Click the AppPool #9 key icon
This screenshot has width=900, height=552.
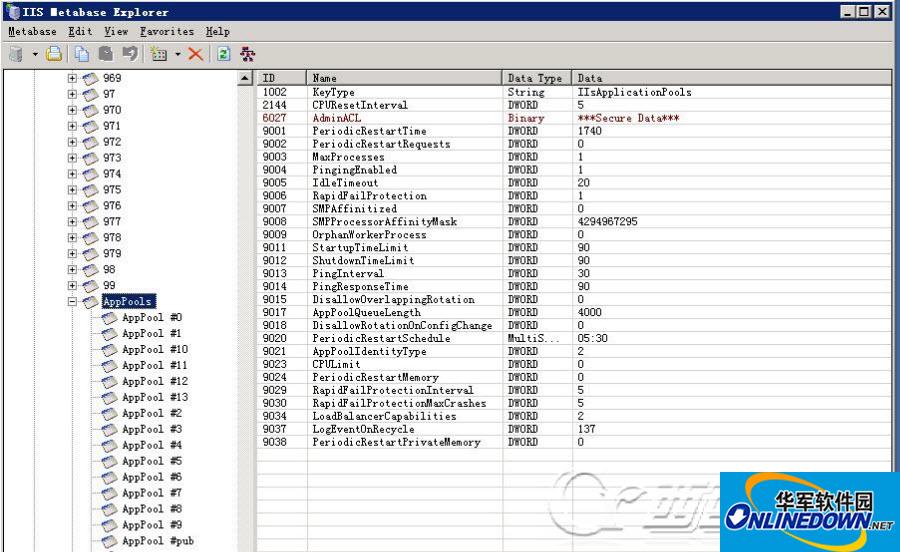pos(109,526)
